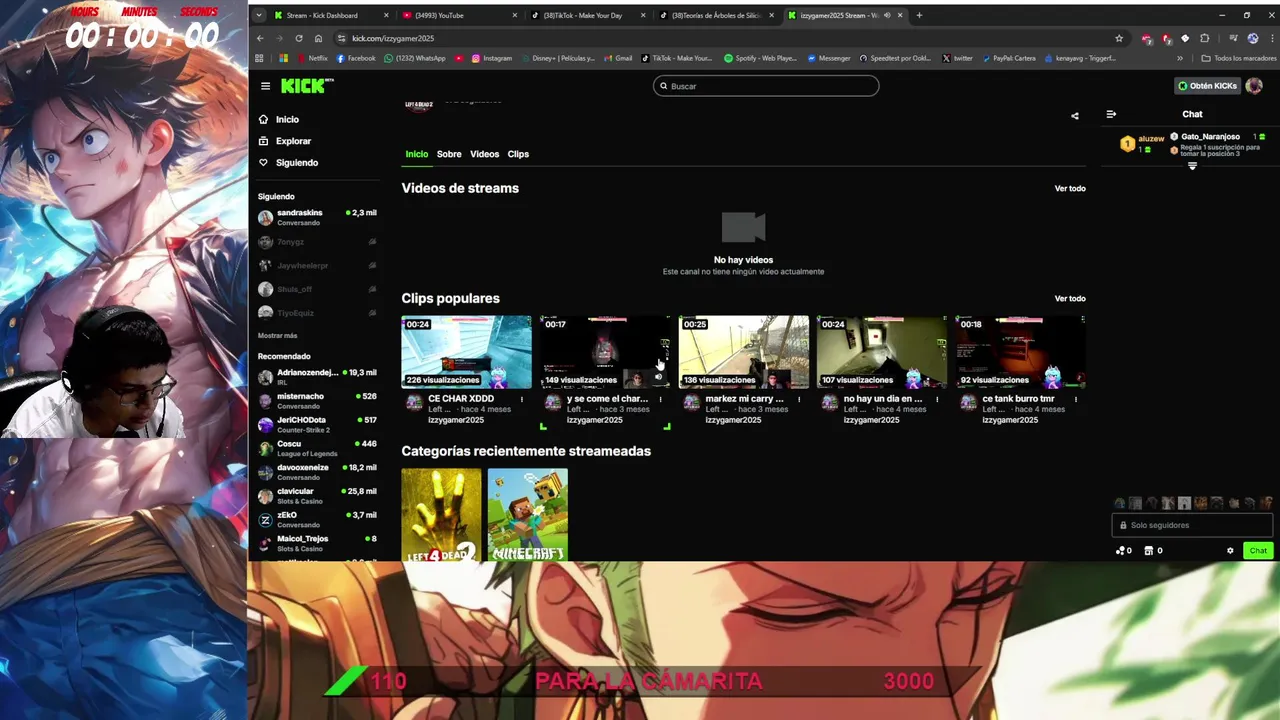
Task: Expand the chat leaderboard arrow
Action: pyautogui.click(x=1192, y=166)
